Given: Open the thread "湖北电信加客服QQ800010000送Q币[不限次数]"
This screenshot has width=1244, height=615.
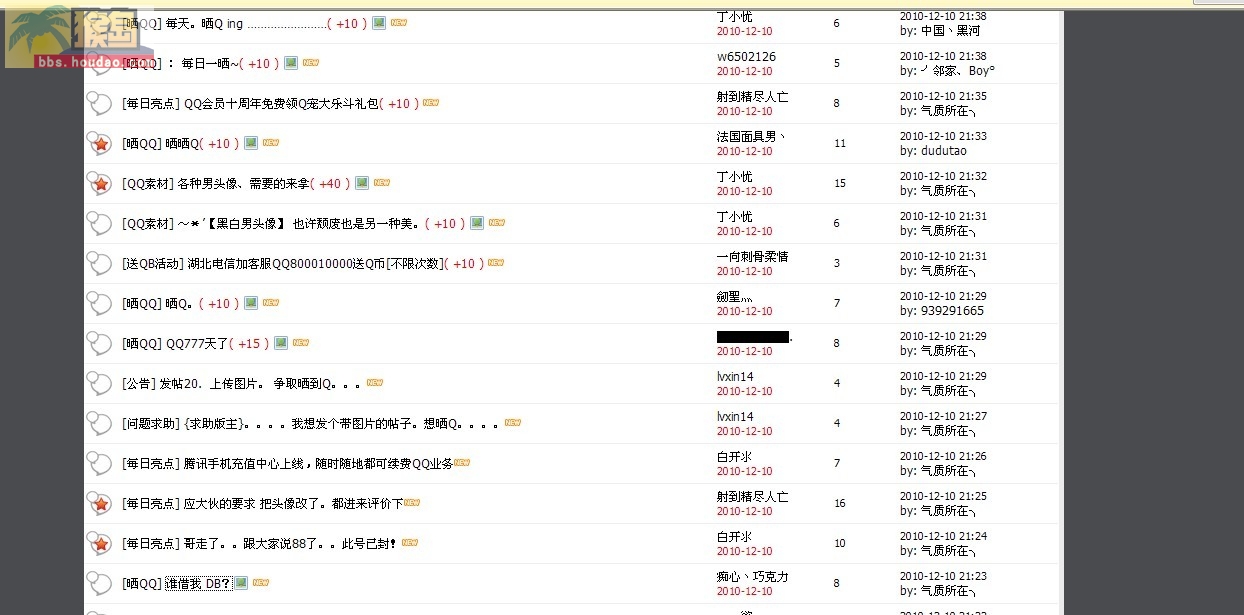Looking at the screenshot, I should tap(316, 263).
